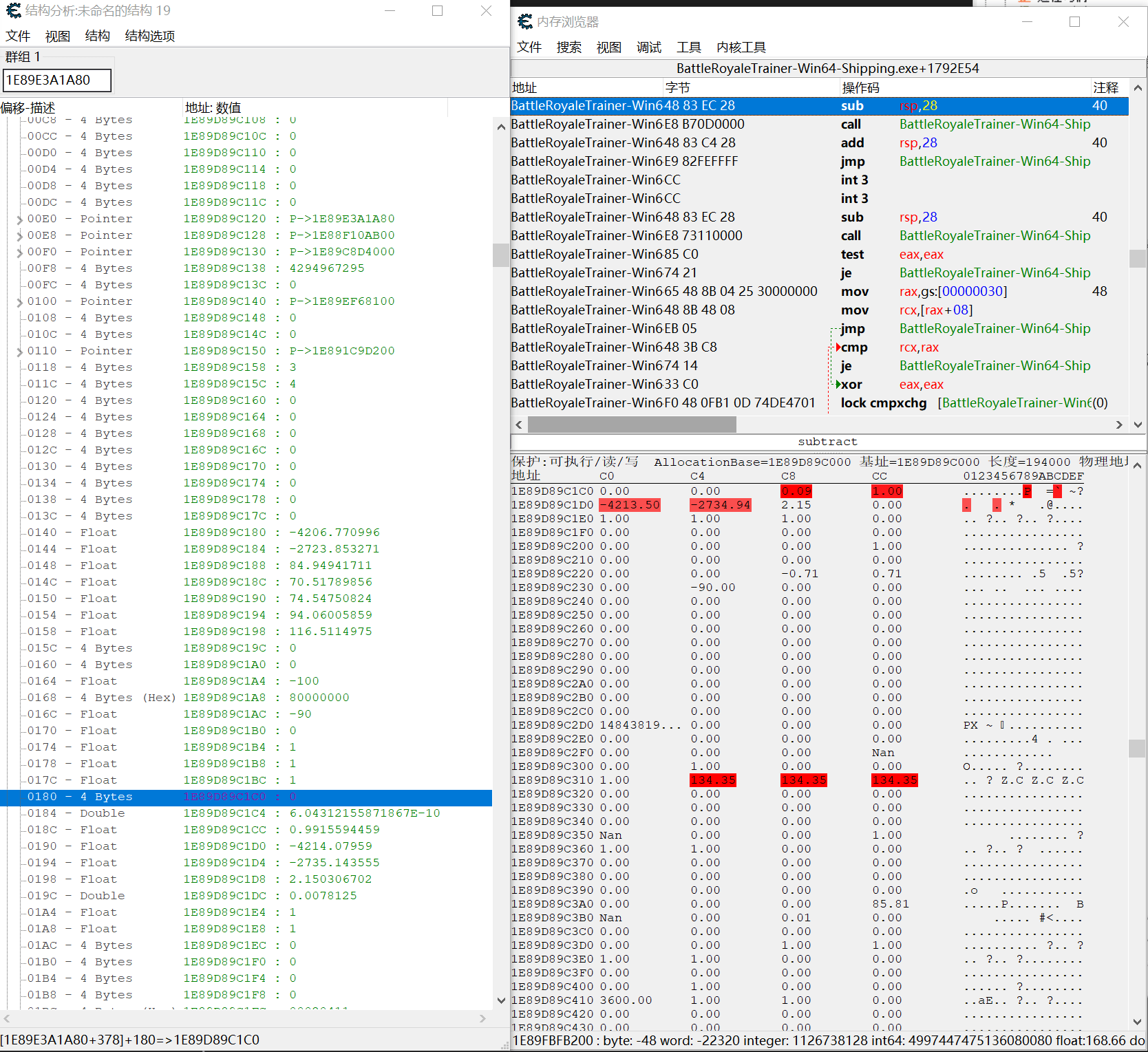Open the 内核工具 menu
The width and height of the screenshot is (1148, 1052).
click(x=741, y=47)
